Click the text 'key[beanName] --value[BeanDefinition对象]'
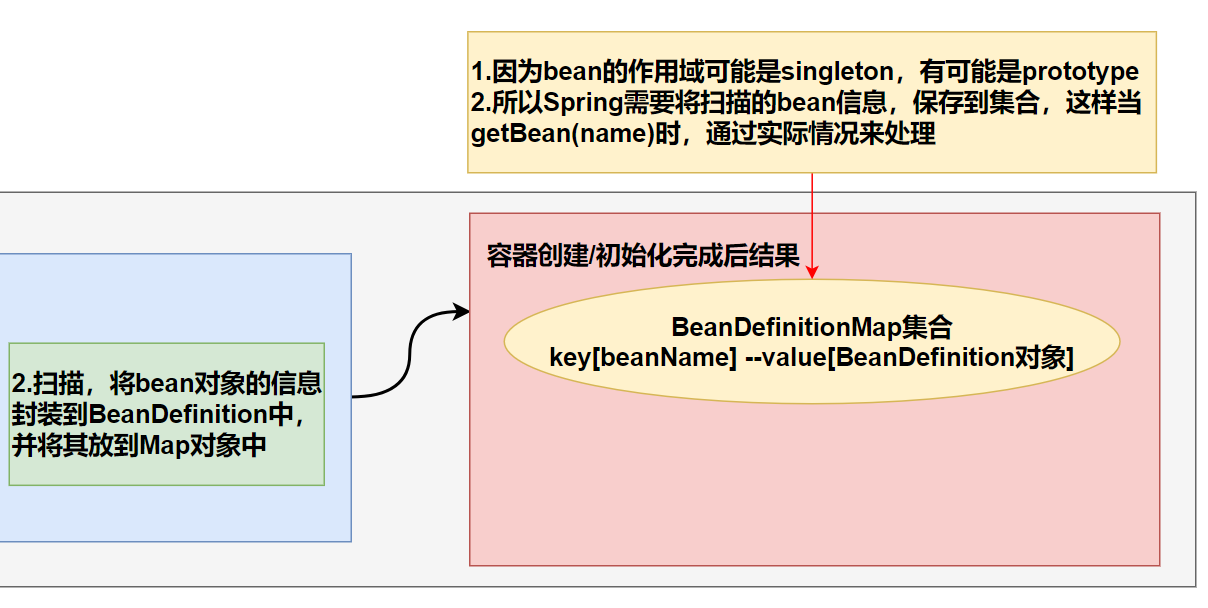The width and height of the screenshot is (1208, 608). click(811, 356)
